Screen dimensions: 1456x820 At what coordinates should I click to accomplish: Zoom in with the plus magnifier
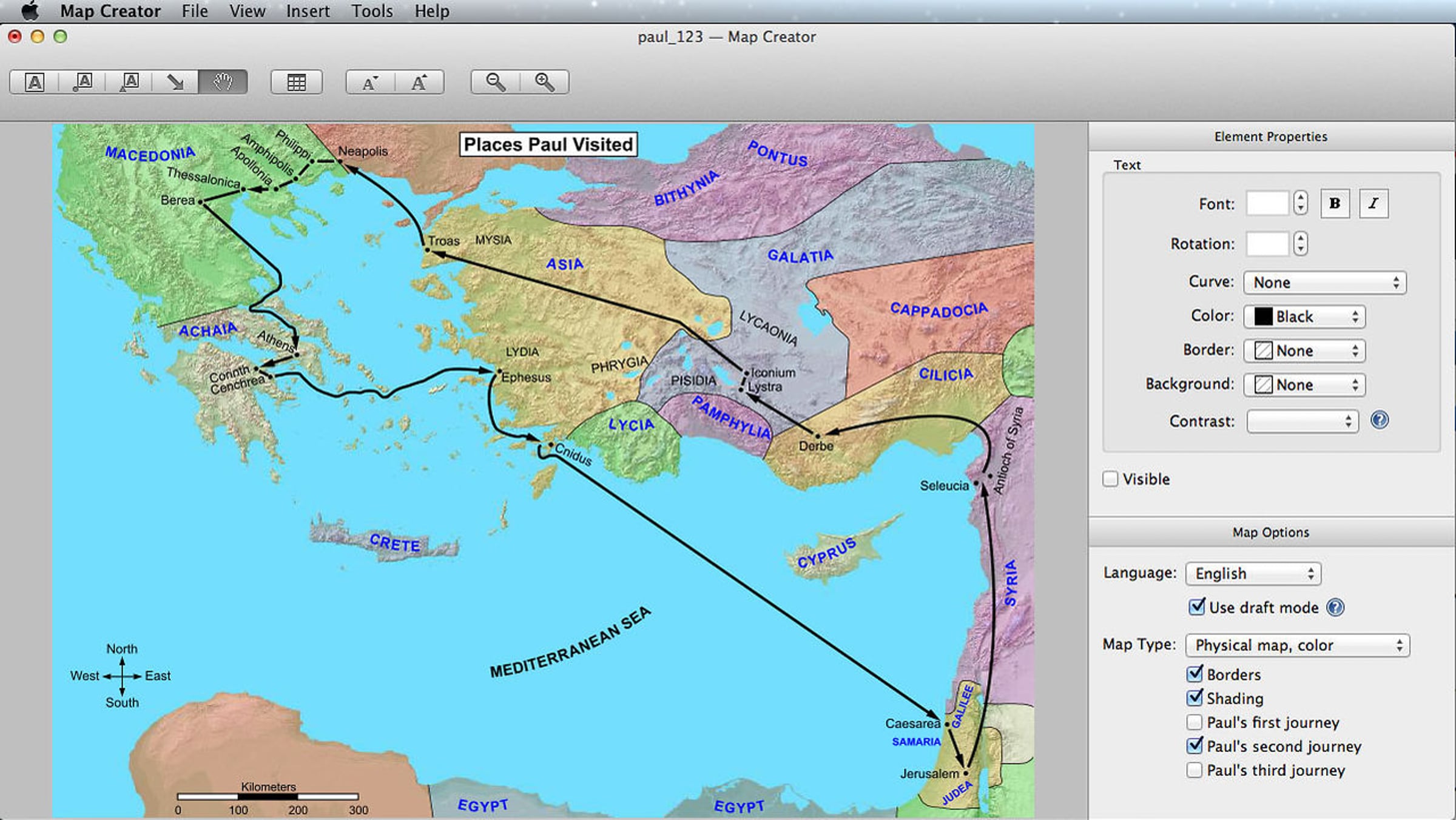click(x=544, y=82)
